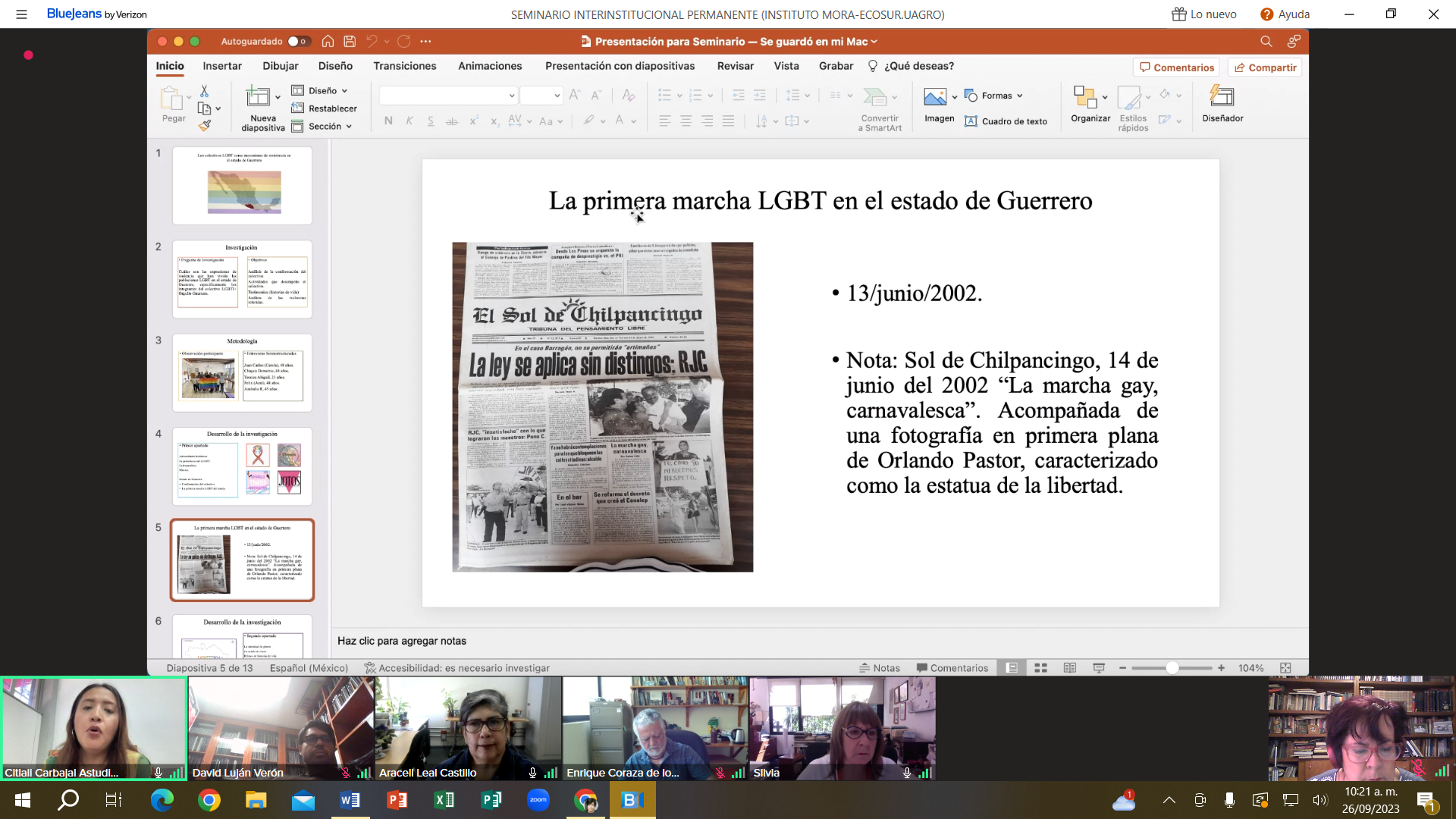1456x819 pixels.
Task: Click the Comentarios button in ribbon
Action: (x=1176, y=67)
